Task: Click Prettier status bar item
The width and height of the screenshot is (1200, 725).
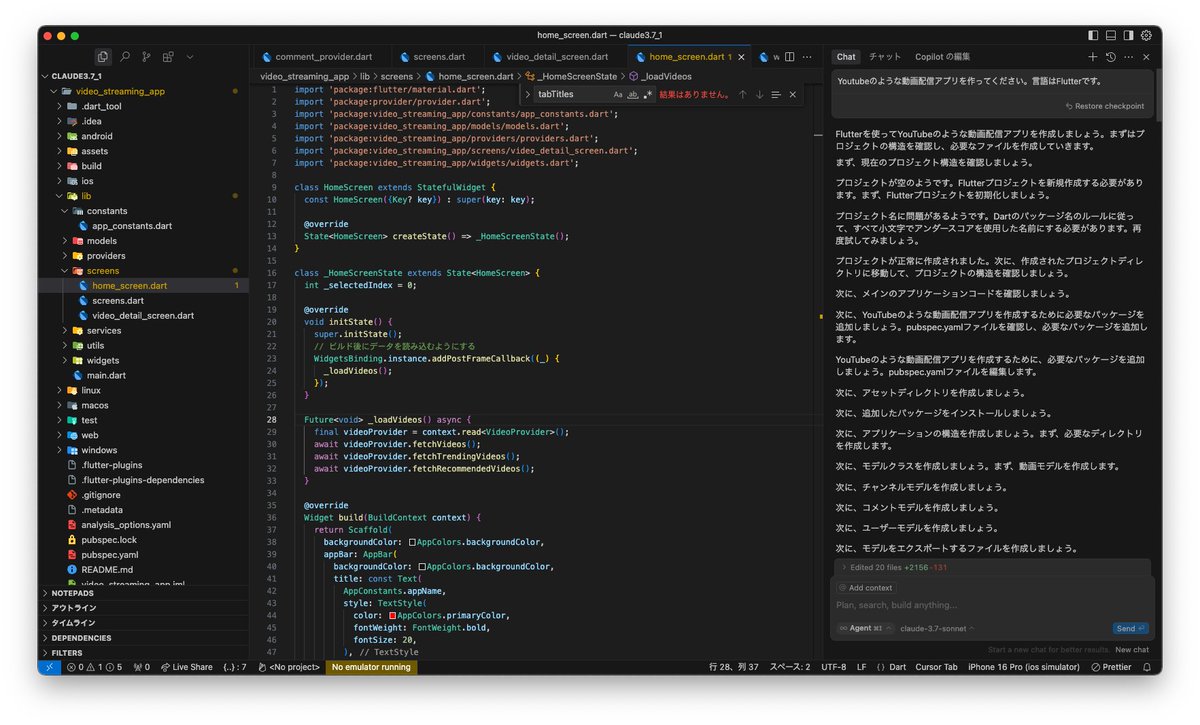Action: (1111, 667)
